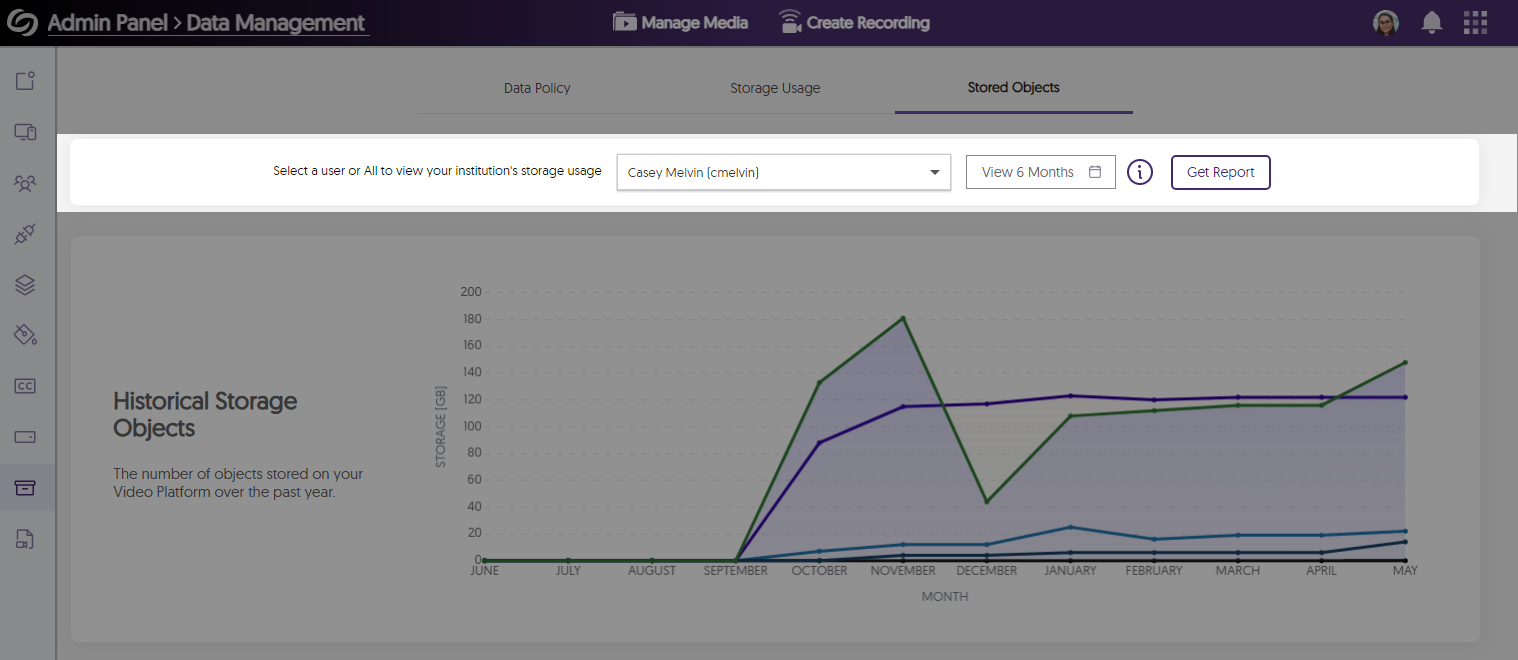This screenshot has height=660, width=1518.
Task: Click the highlighted archive sidebar icon
Action: point(25,487)
